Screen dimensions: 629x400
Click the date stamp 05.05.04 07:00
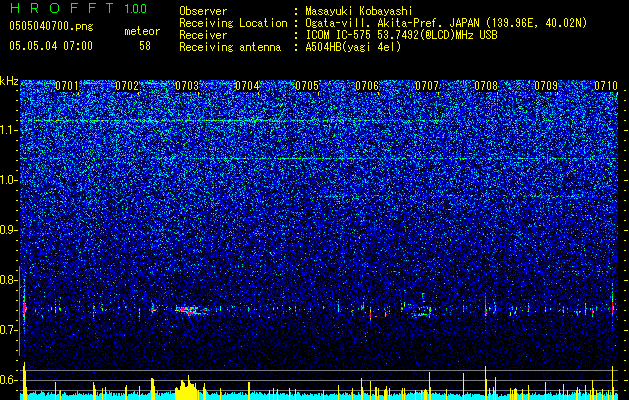[51, 46]
